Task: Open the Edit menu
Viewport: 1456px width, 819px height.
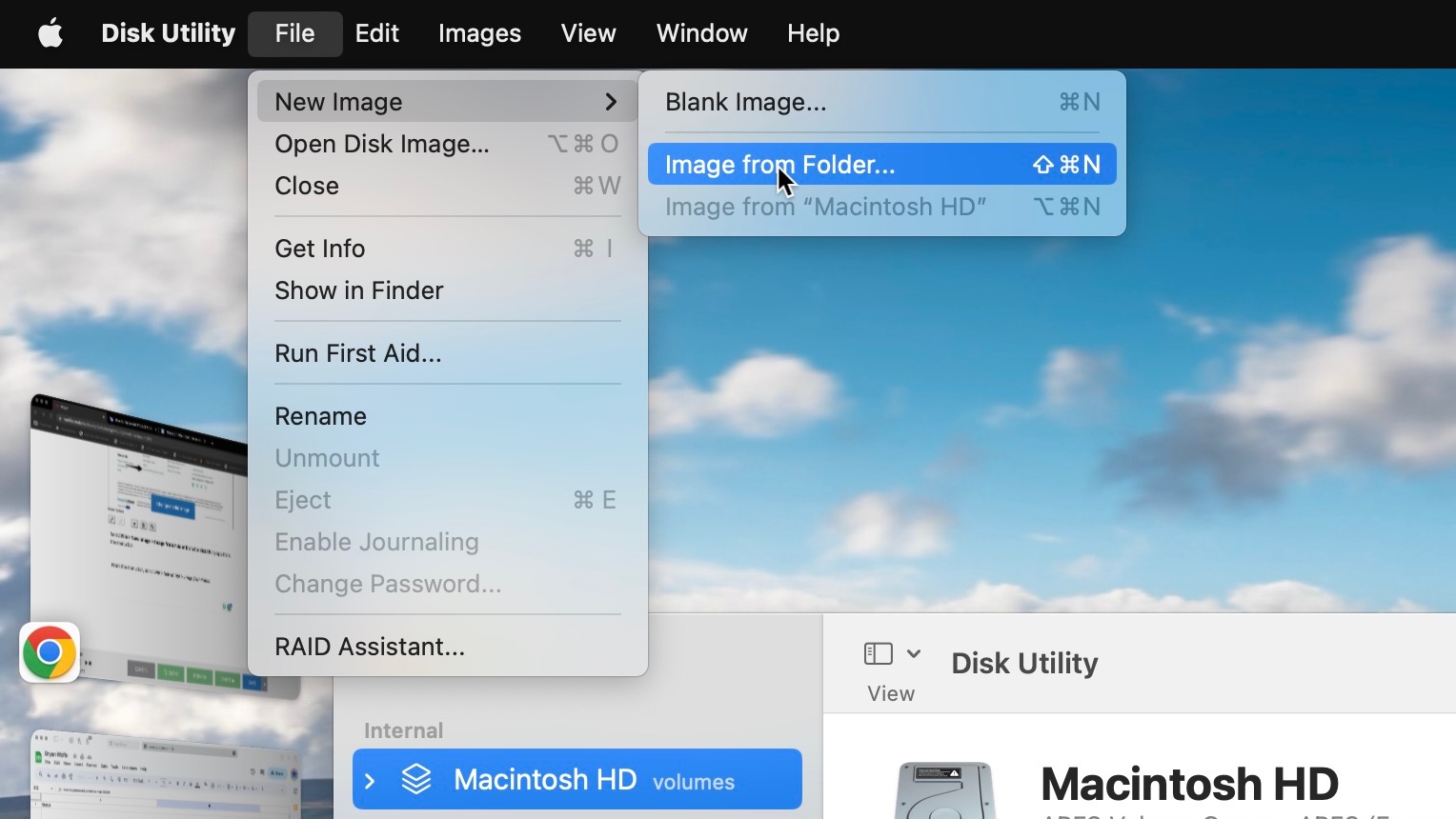Action: (x=376, y=33)
